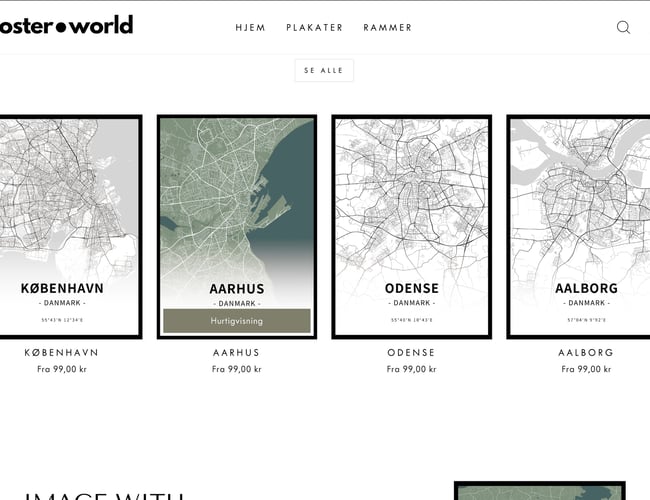Click the Hurtigvisning quick view button
The height and width of the screenshot is (500, 650).
point(236,321)
